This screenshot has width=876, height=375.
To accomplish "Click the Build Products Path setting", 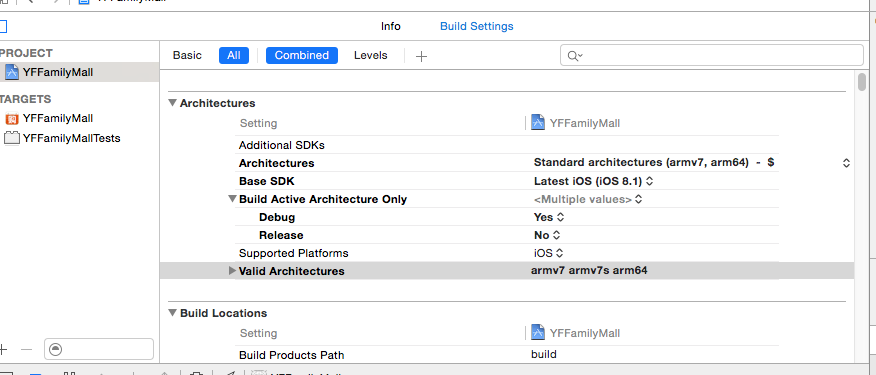I will (x=292, y=355).
